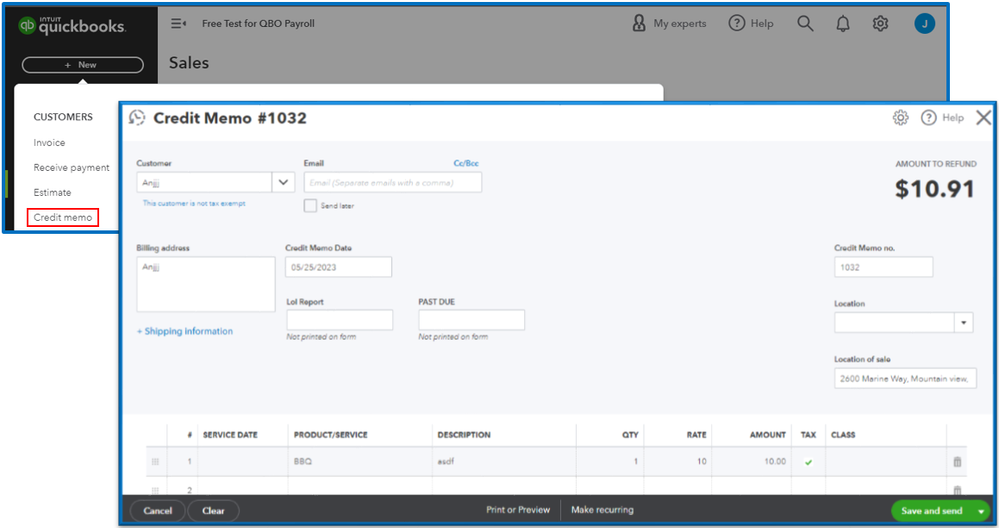This screenshot has height=528, width=999.
Task: Check the Send later checkbox
Action: tap(310, 206)
